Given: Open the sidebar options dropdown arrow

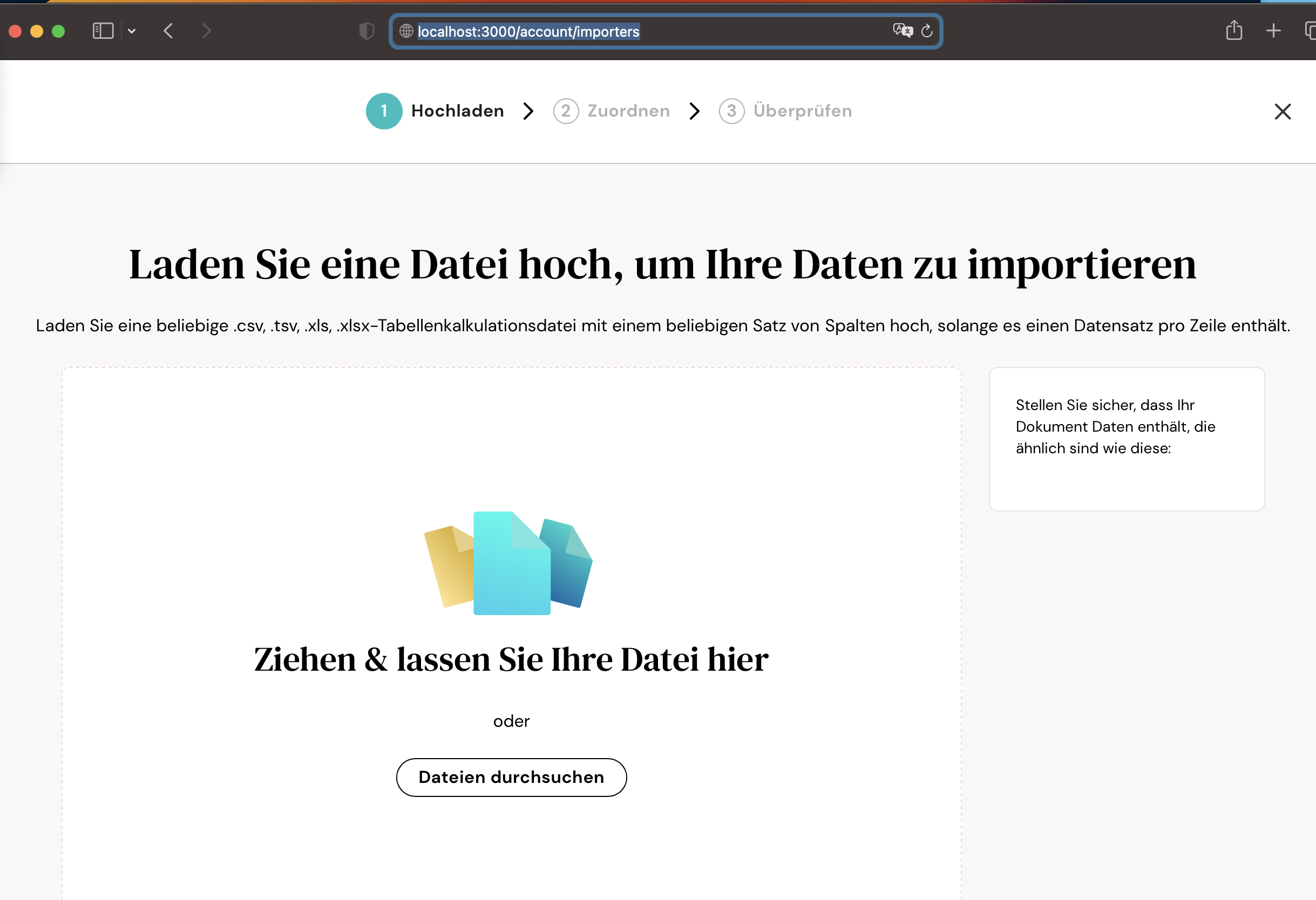Looking at the screenshot, I should tap(132, 31).
